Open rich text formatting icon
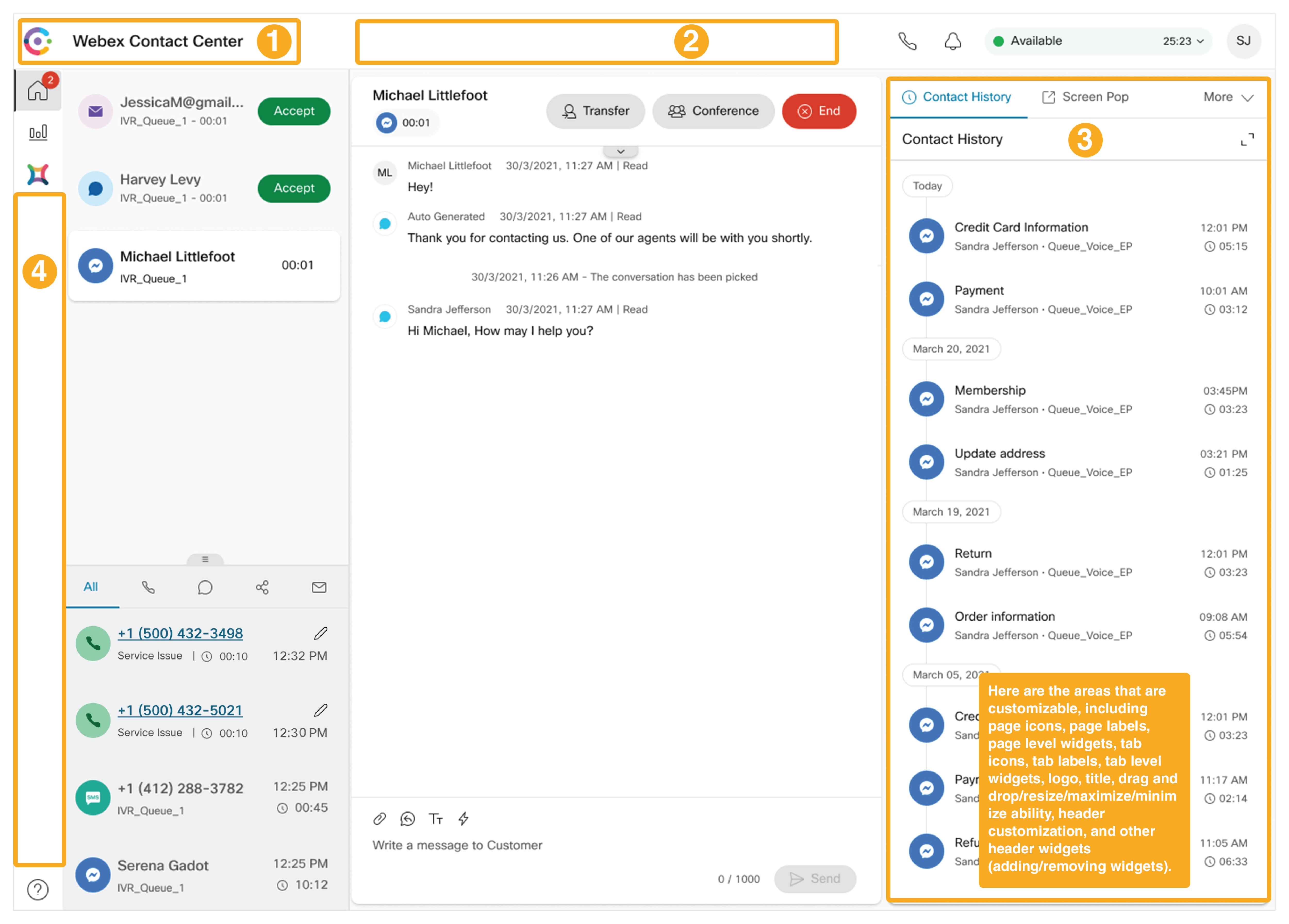Image resolution: width=1289 pixels, height=924 pixels. point(435,818)
